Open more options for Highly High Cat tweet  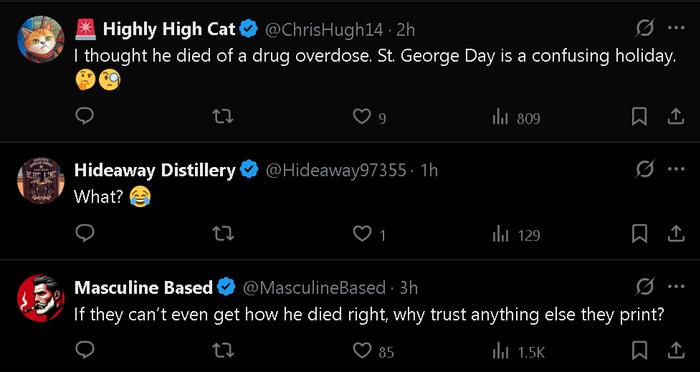676,28
